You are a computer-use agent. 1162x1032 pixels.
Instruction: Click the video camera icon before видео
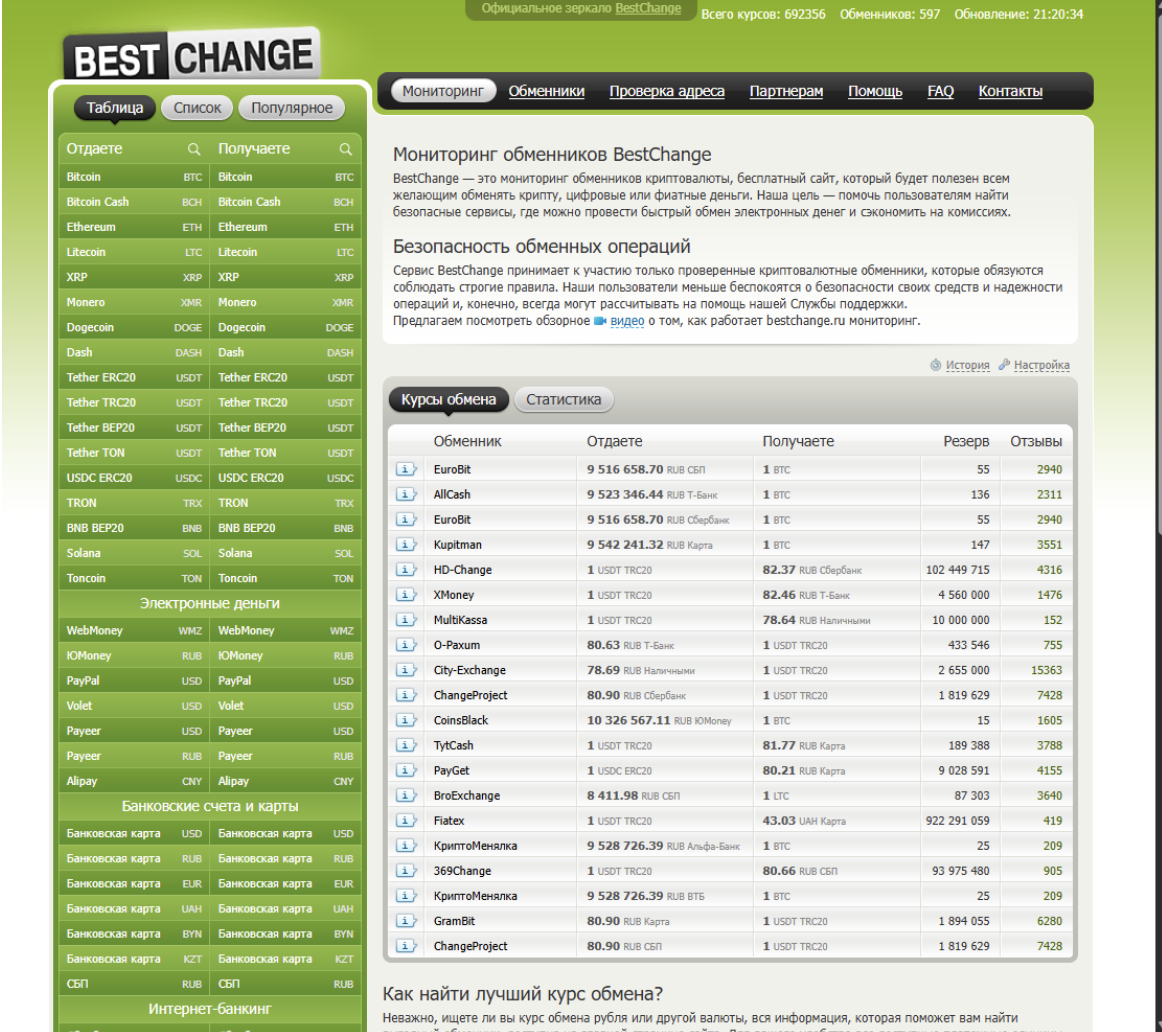[x=600, y=321]
